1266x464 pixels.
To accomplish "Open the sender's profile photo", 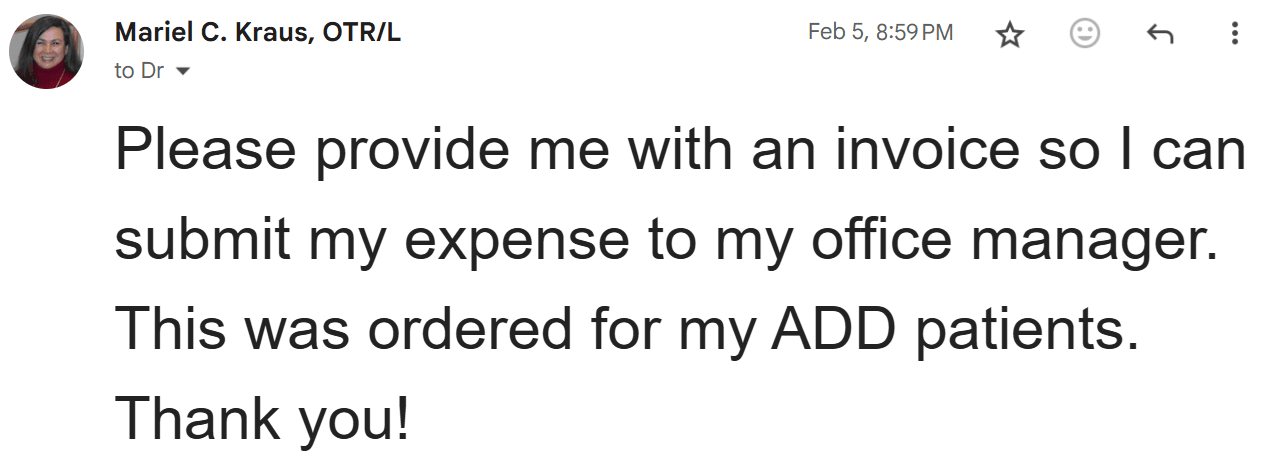I will [46, 52].
